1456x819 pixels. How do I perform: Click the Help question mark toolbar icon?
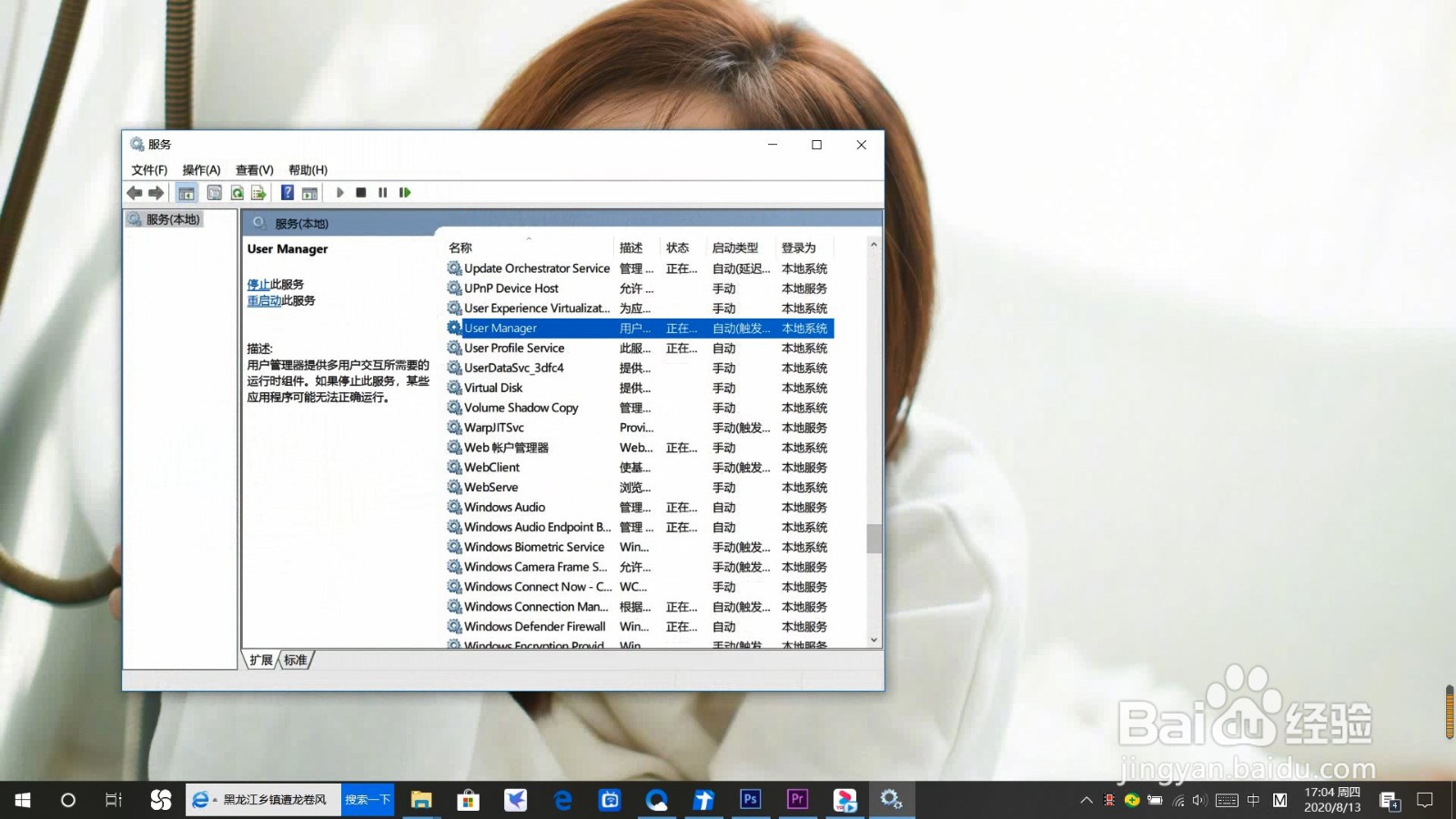pos(287,192)
